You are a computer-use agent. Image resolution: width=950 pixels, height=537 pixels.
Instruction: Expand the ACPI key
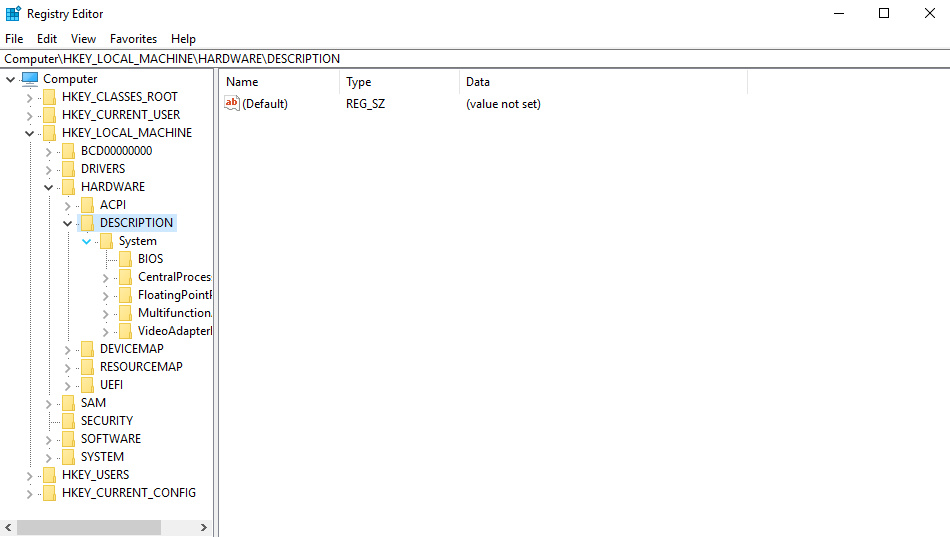click(67, 206)
